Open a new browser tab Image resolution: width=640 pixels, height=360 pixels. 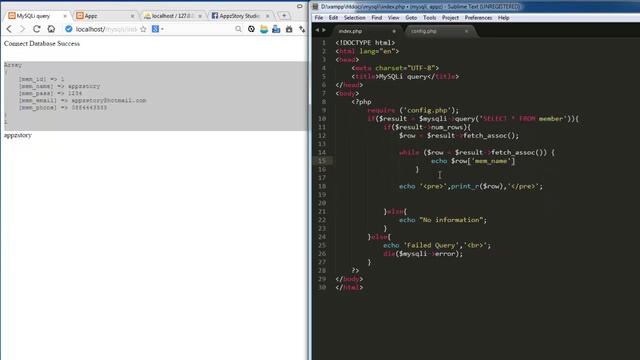tap(284, 16)
